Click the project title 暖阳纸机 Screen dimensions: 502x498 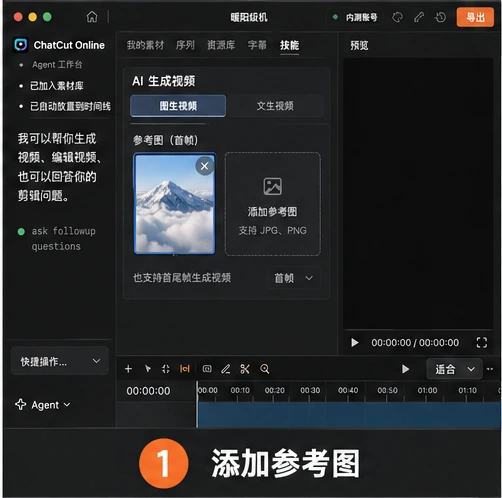click(249, 17)
